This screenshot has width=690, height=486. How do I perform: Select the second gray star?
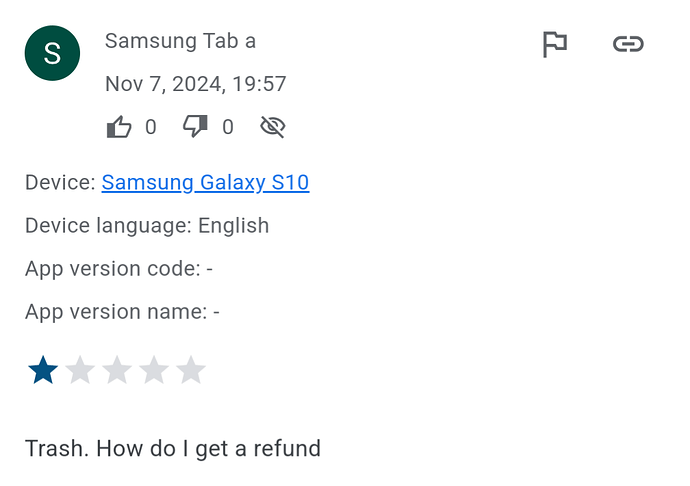80,370
